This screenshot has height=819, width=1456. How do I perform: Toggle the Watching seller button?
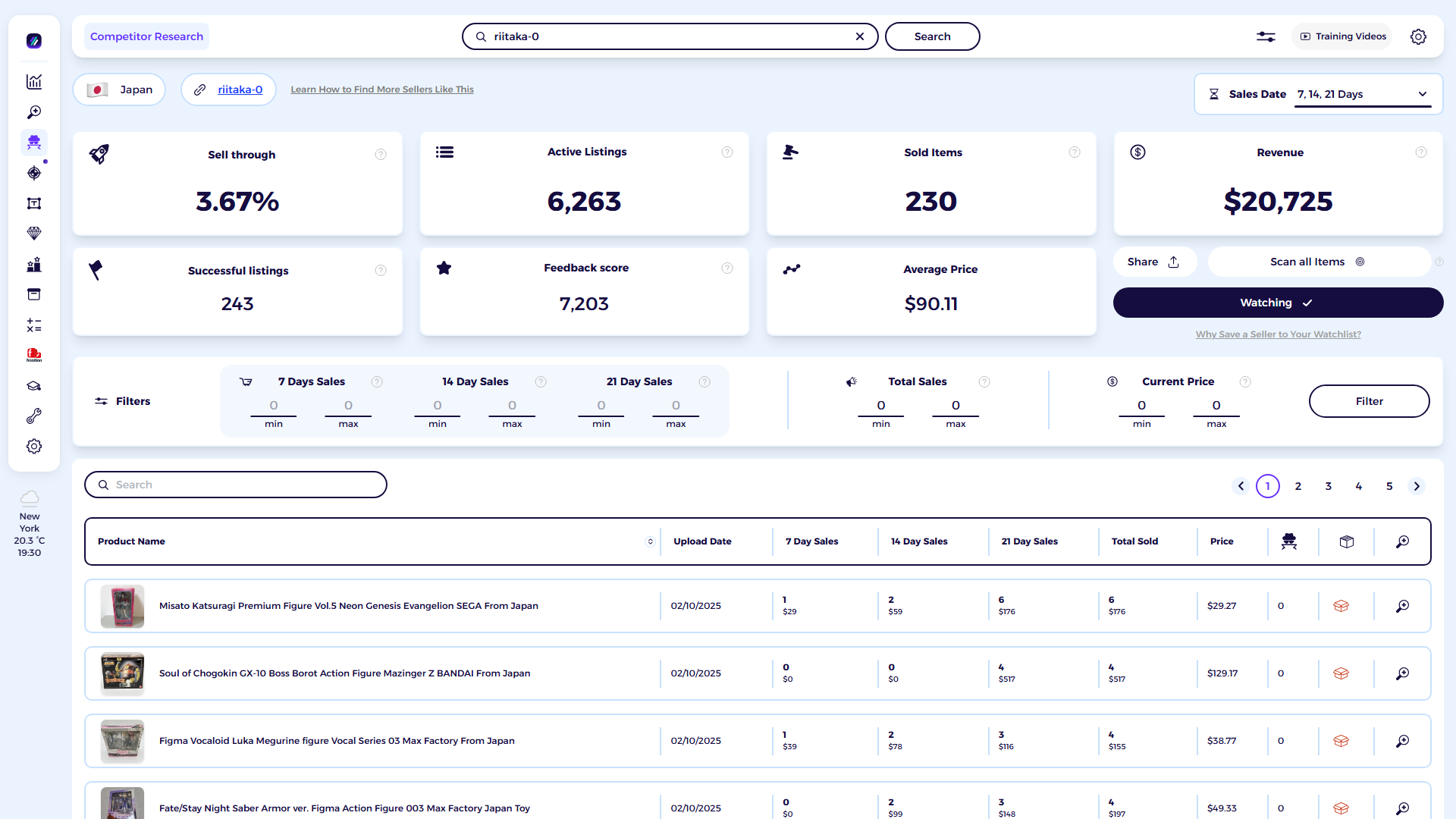(x=1278, y=303)
